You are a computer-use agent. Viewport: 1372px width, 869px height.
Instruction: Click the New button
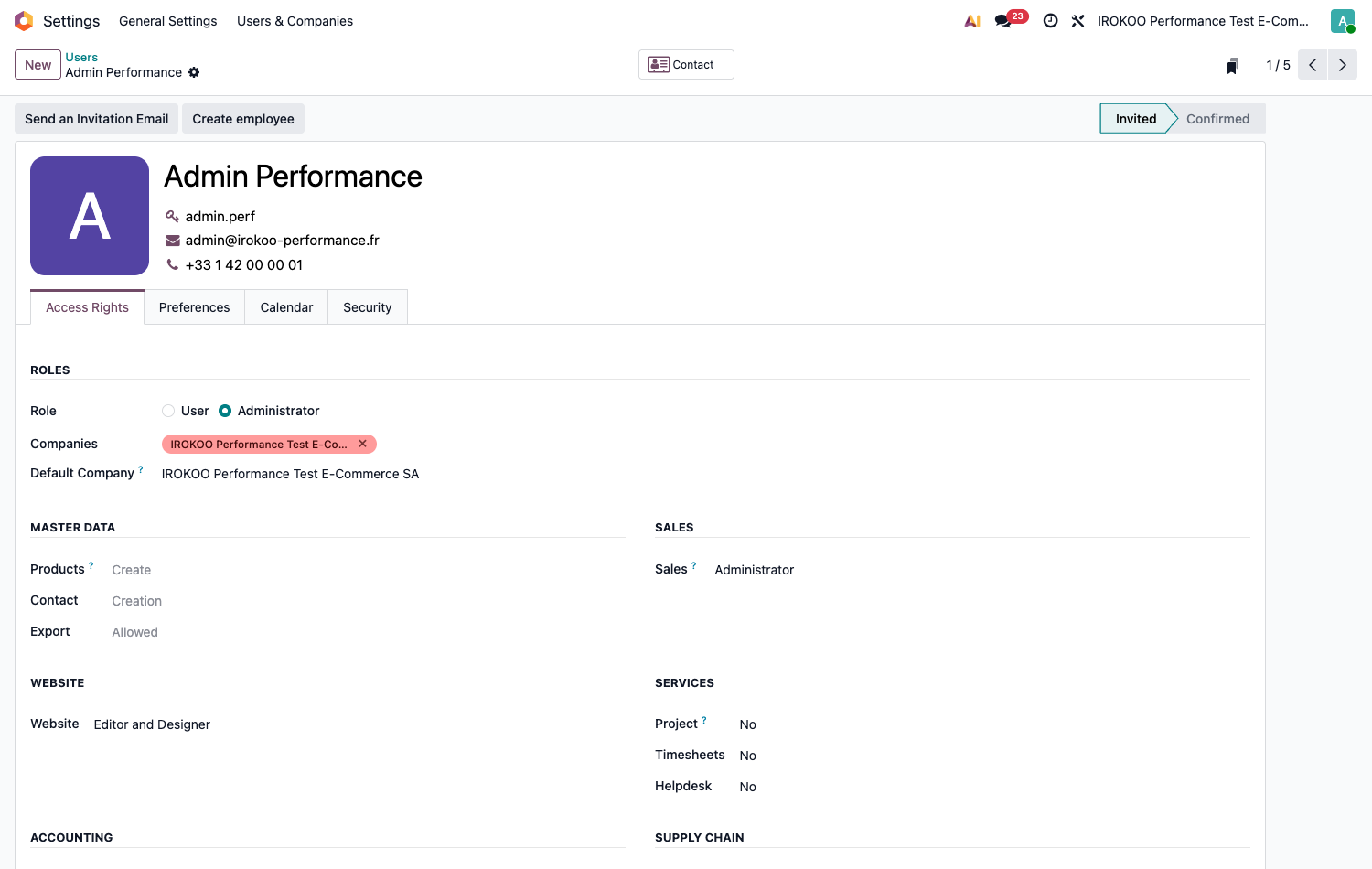click(38, 65)
